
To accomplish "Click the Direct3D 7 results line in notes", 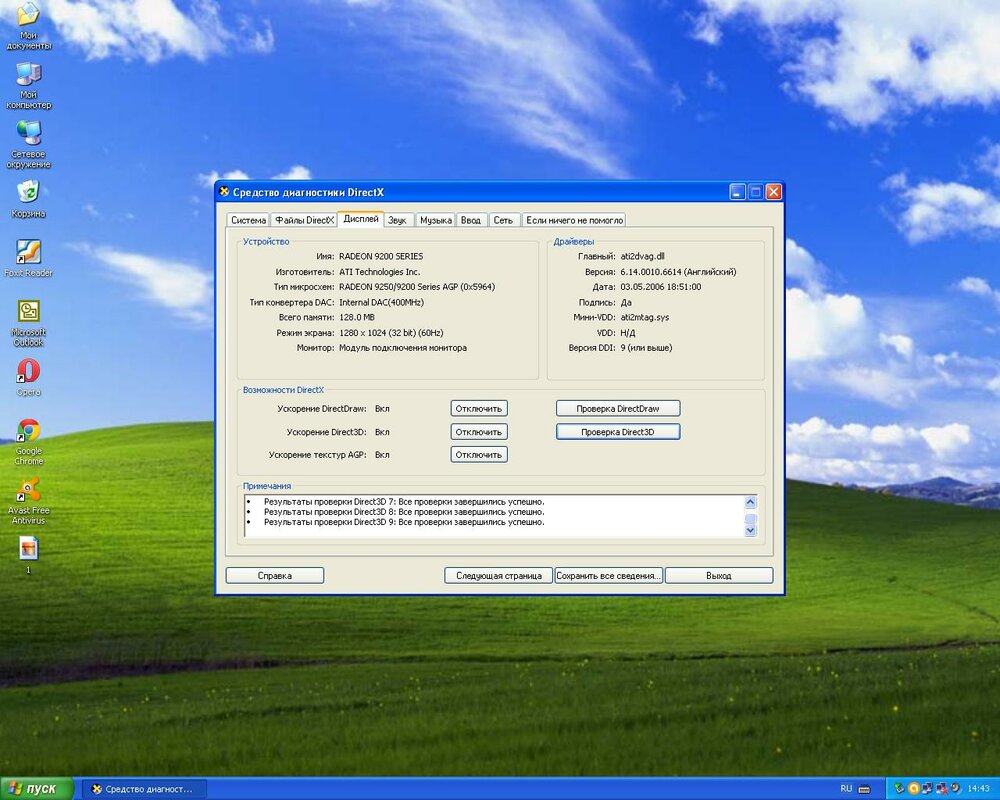I will pyautogui.click(x=404, y=501).
